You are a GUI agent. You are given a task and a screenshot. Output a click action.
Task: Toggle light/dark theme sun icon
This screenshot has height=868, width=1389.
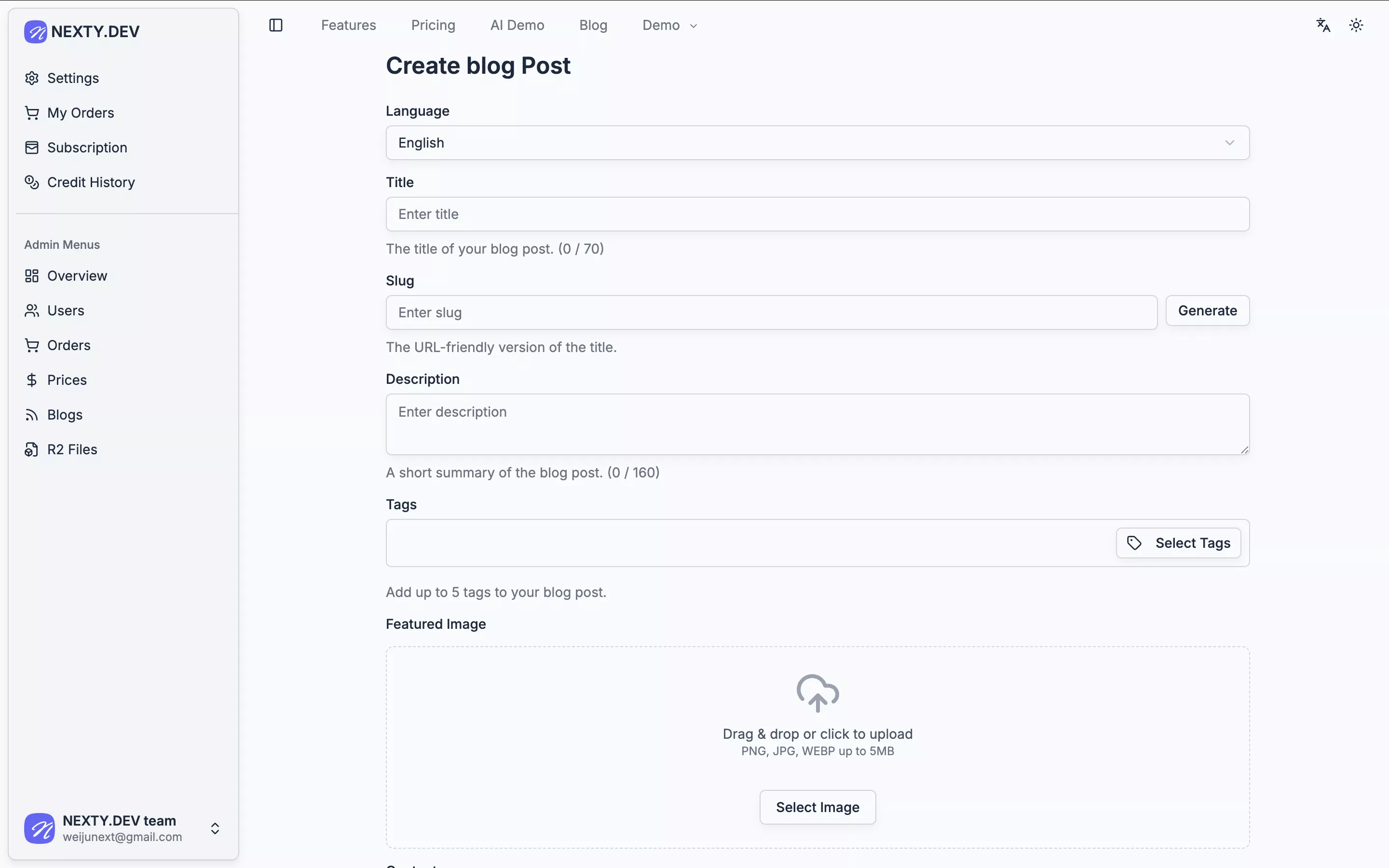point(1356,25)
